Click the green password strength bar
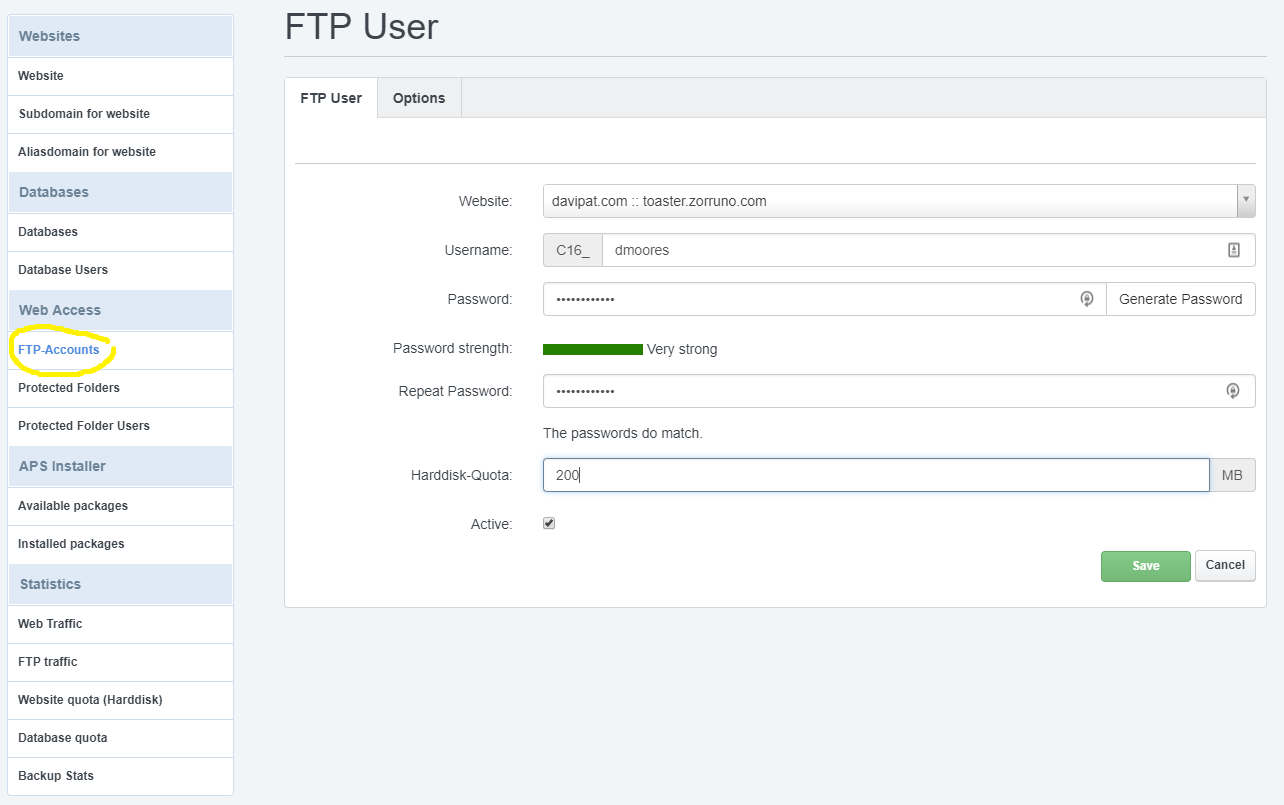The height and width of the screenshot is (805, 1284). pos(593,349)
